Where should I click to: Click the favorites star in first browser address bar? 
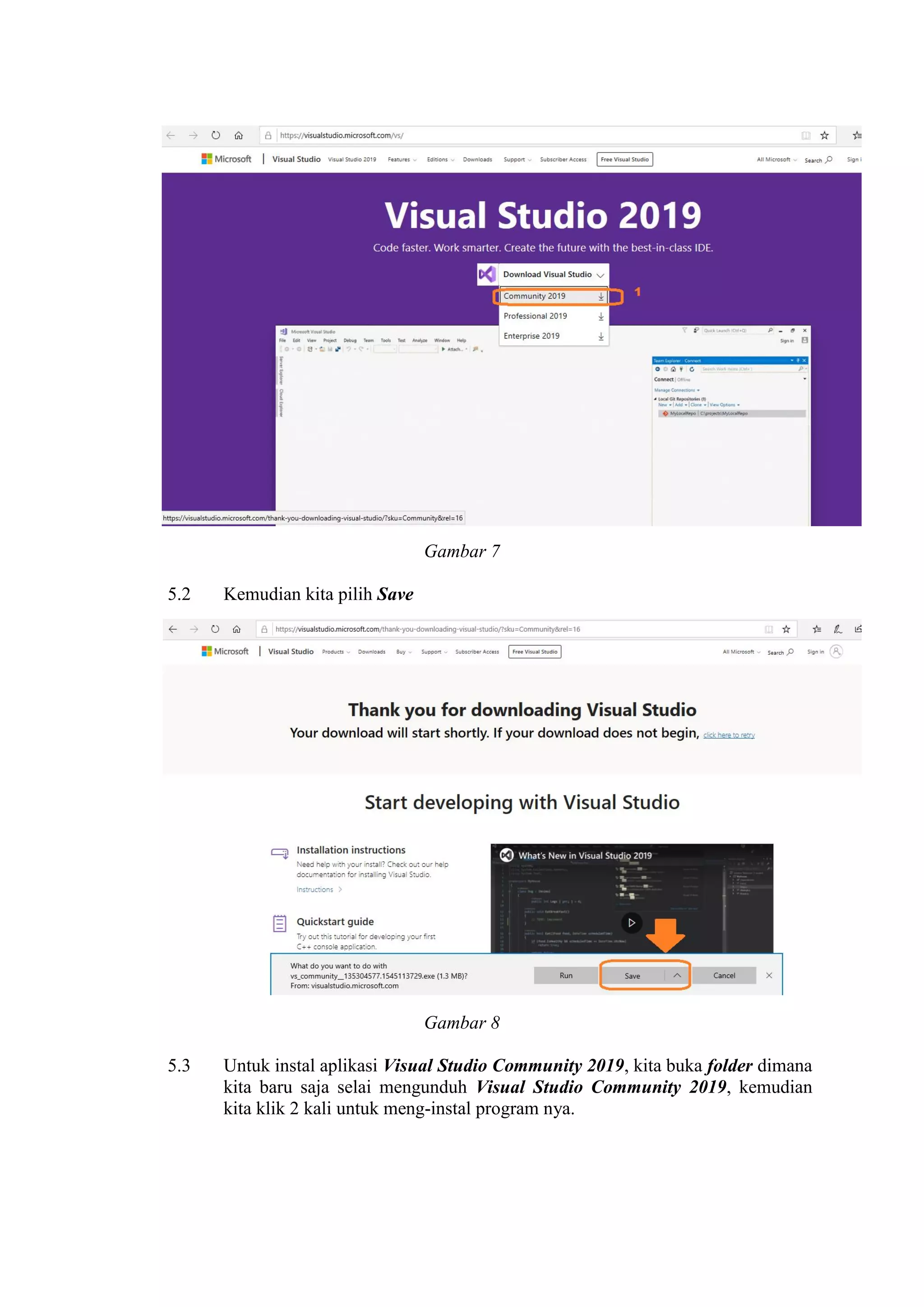824,135
